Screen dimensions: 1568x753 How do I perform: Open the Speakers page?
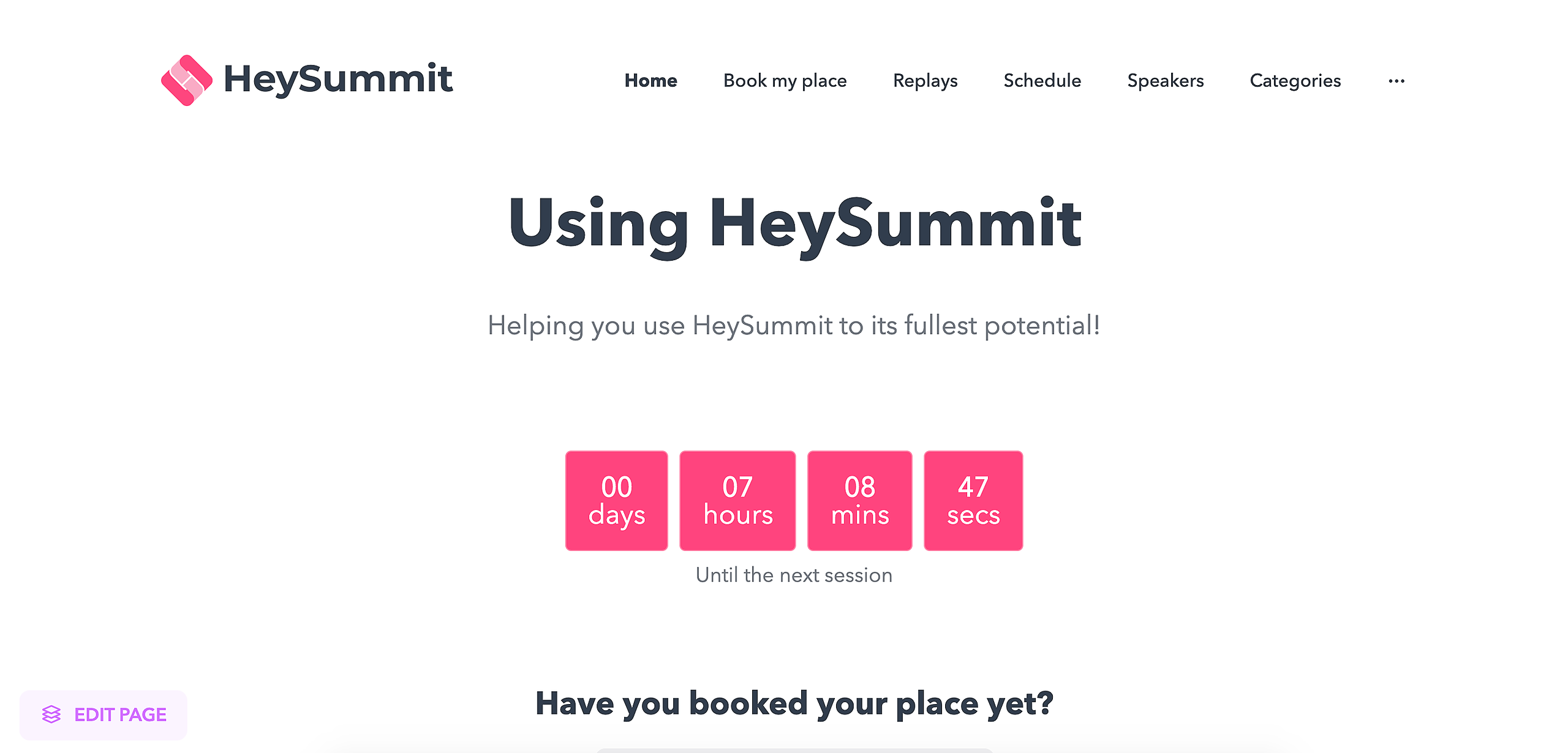coord(1165,81)
